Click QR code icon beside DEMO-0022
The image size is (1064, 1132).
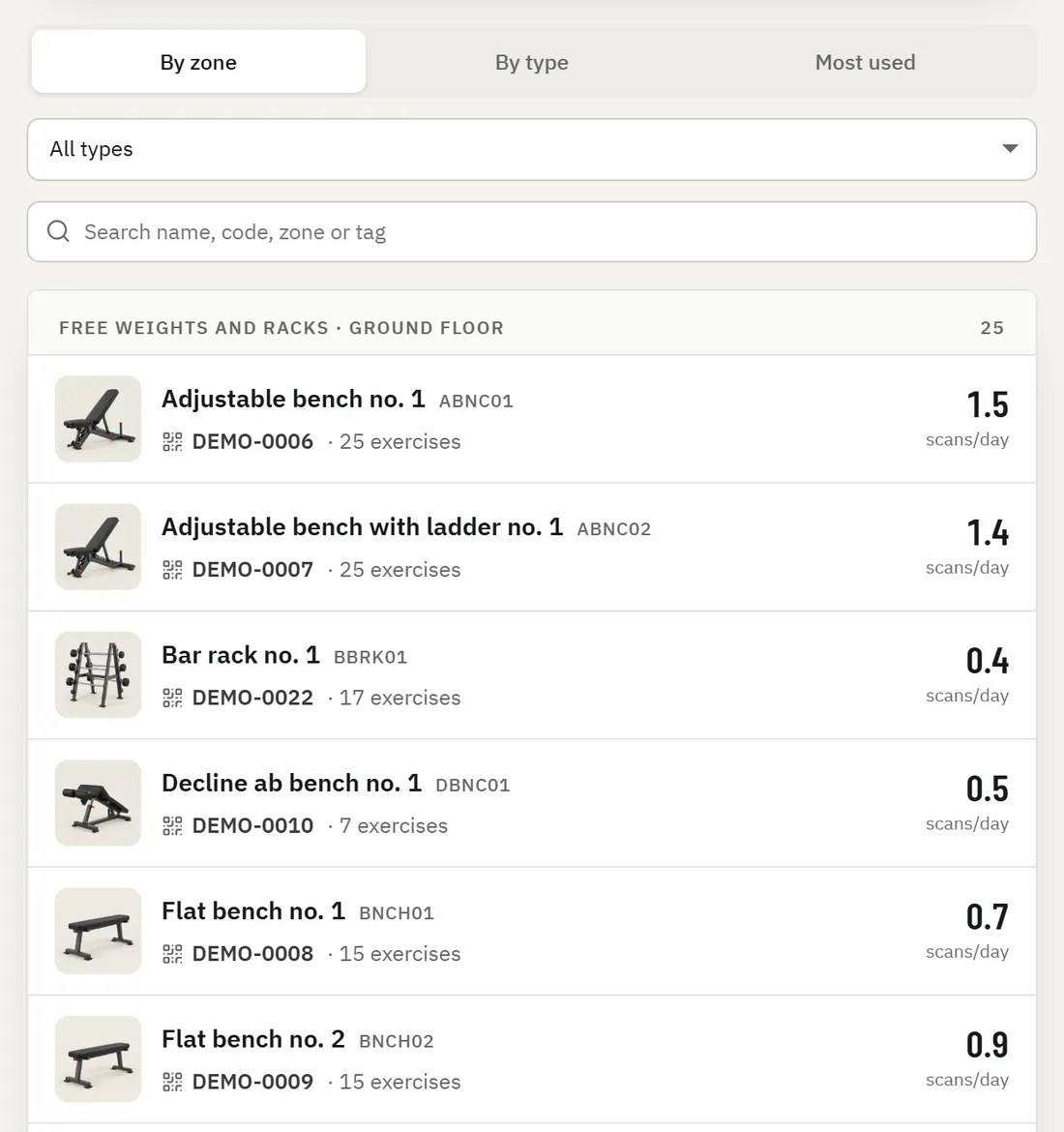tap(172, 699)
